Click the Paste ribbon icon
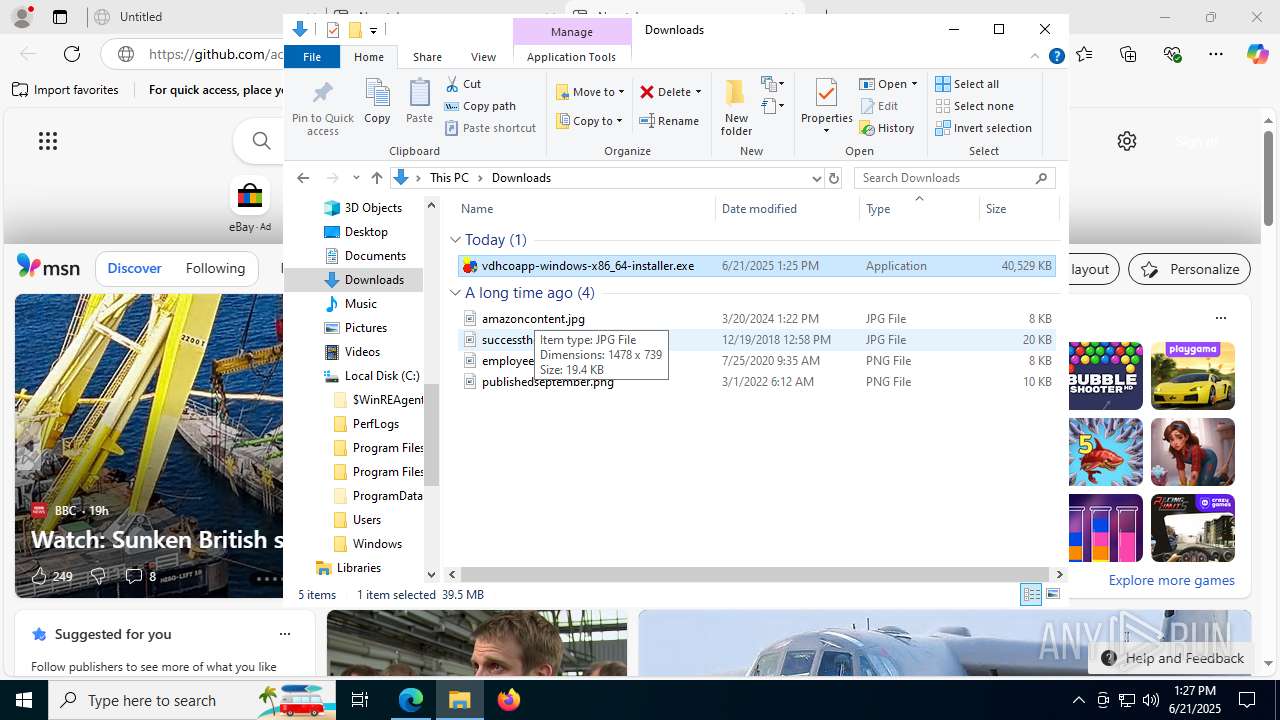Viewport: 1280px width, 720px height. [419, 102]
